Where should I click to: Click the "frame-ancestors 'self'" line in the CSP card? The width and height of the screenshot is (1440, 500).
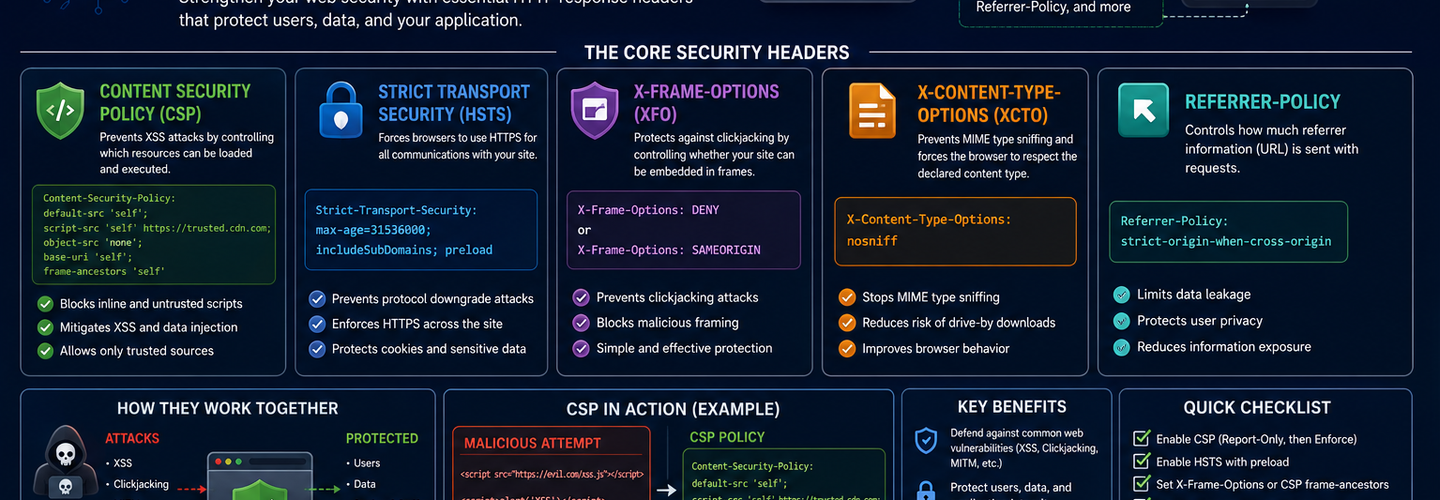(104, 271)
